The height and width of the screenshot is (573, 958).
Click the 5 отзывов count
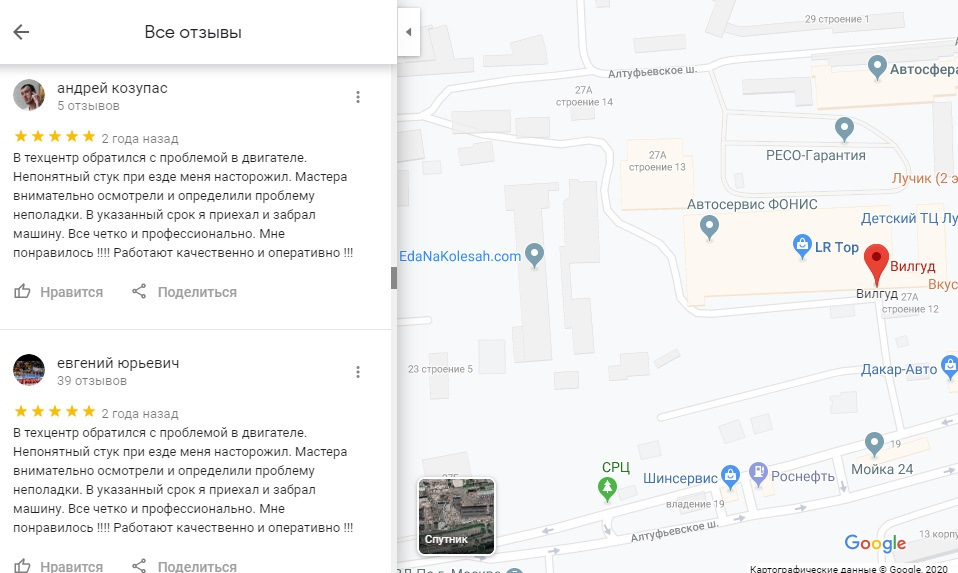[89, 106]
